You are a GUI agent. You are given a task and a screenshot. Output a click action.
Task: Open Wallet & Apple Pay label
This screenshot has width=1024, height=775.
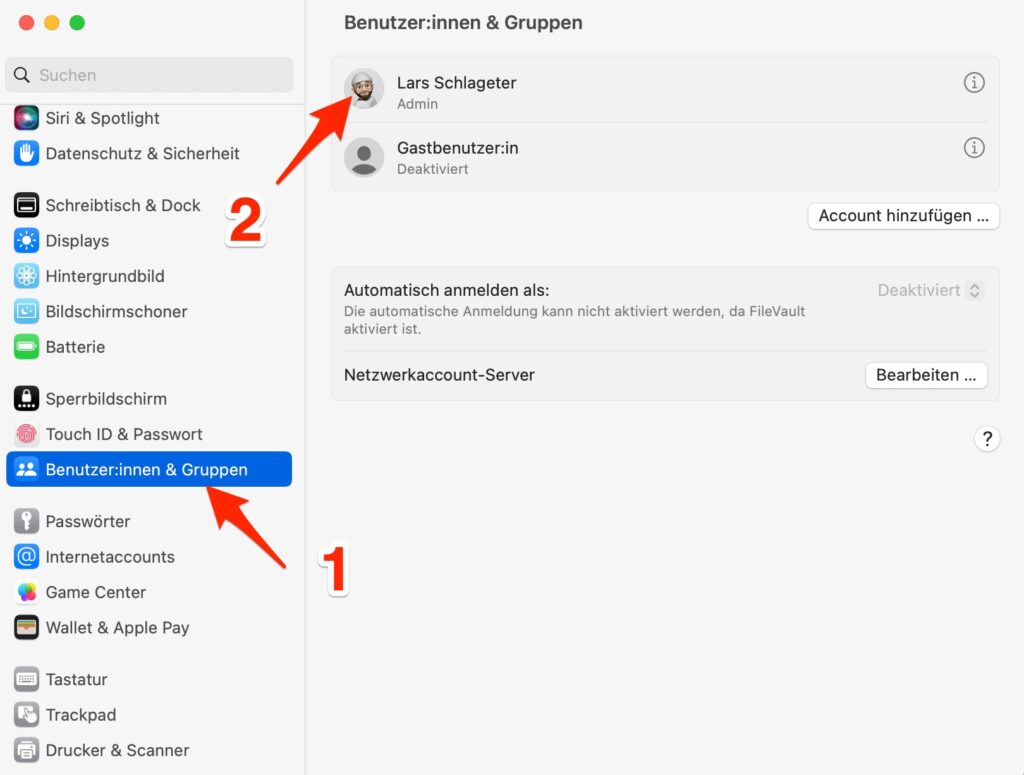[118, 627]
